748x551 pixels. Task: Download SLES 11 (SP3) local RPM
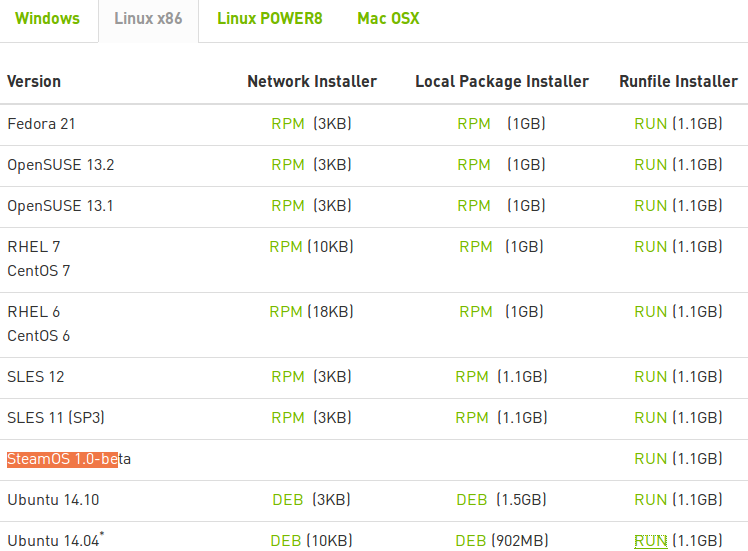[x=472, y=418]
